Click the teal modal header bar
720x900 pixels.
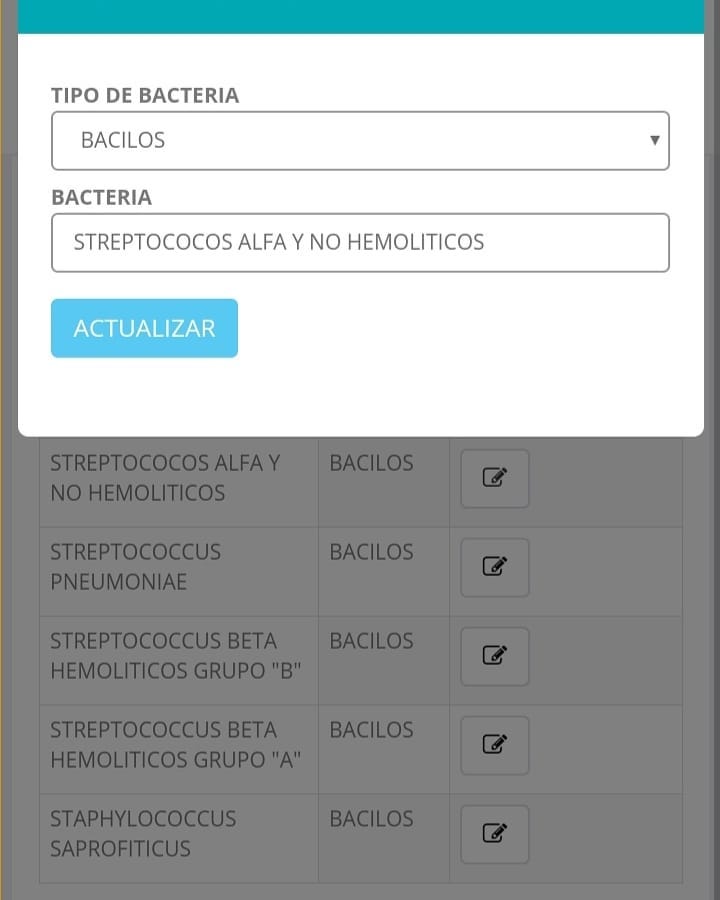pyautogui.click(x=361, y=17)
